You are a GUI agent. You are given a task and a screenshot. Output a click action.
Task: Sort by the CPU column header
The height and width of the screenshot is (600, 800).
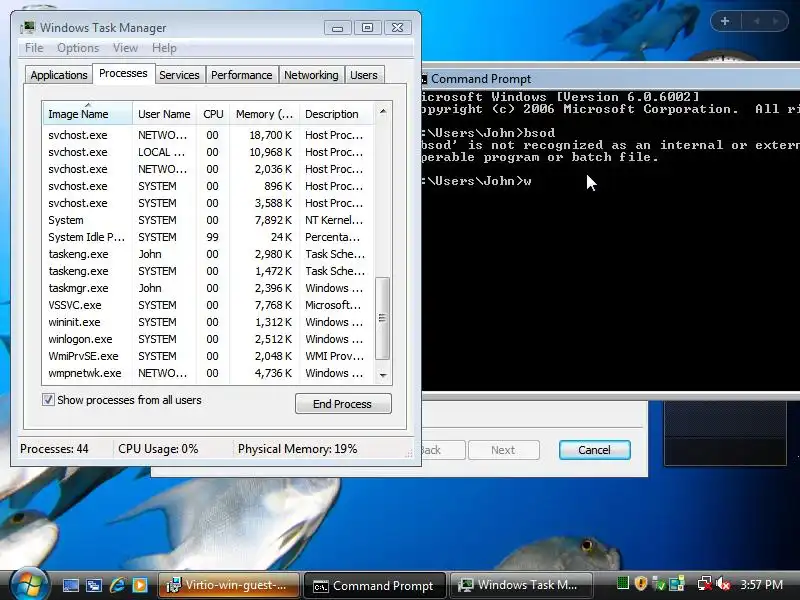tap(213, 114)
